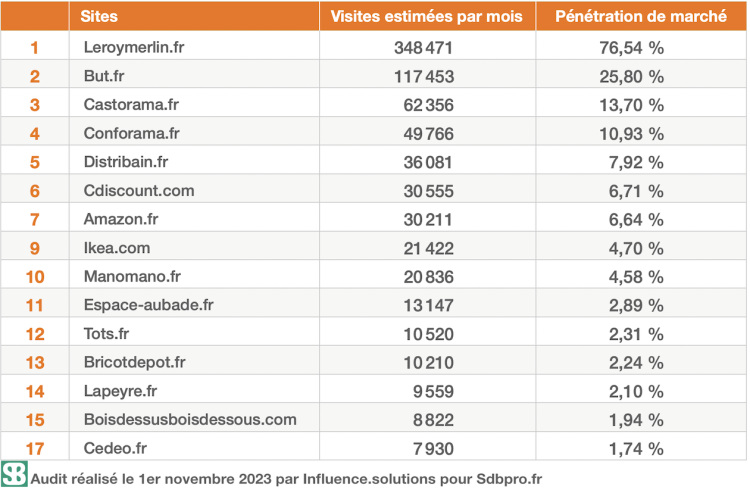Select the 76,54 % market penetration cell

point(636,47)
